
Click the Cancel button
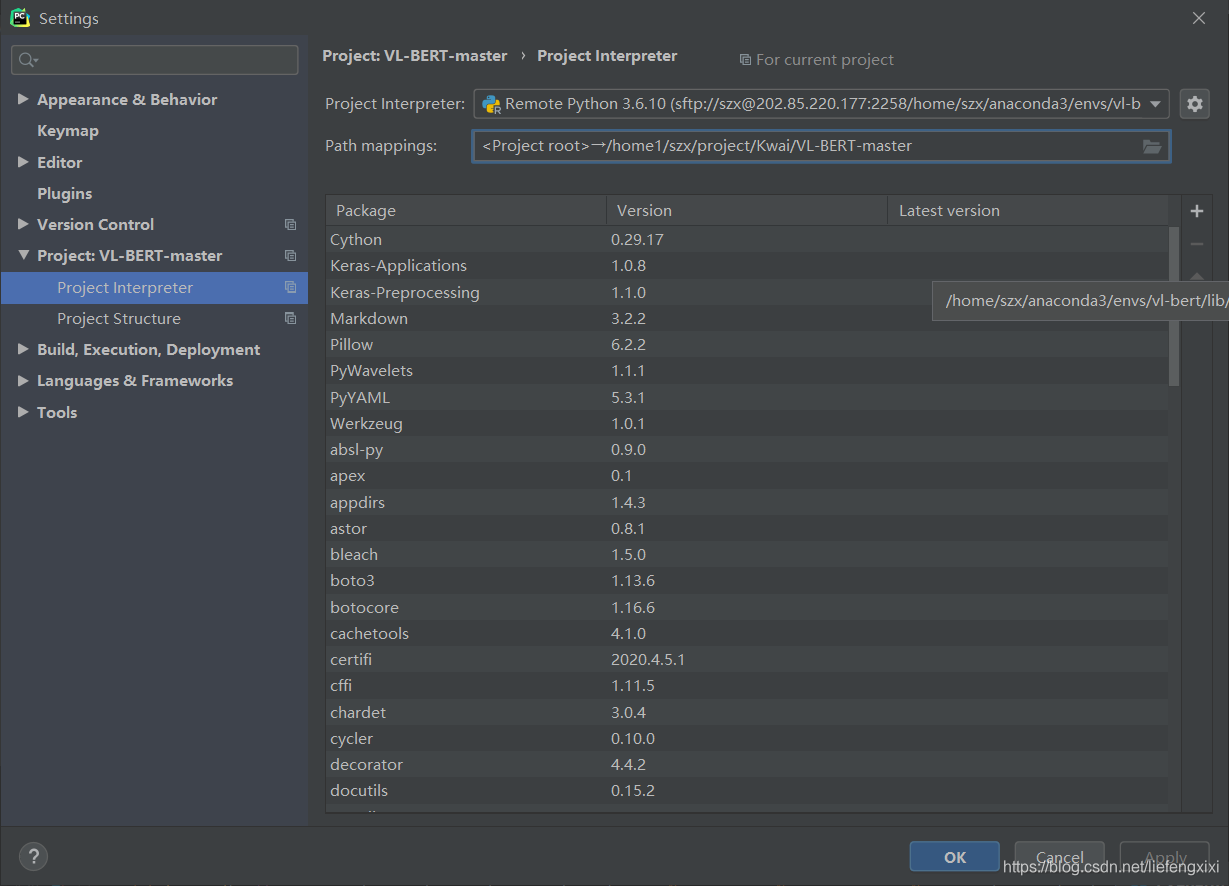pyautogui.click(x=1060, y=857)
